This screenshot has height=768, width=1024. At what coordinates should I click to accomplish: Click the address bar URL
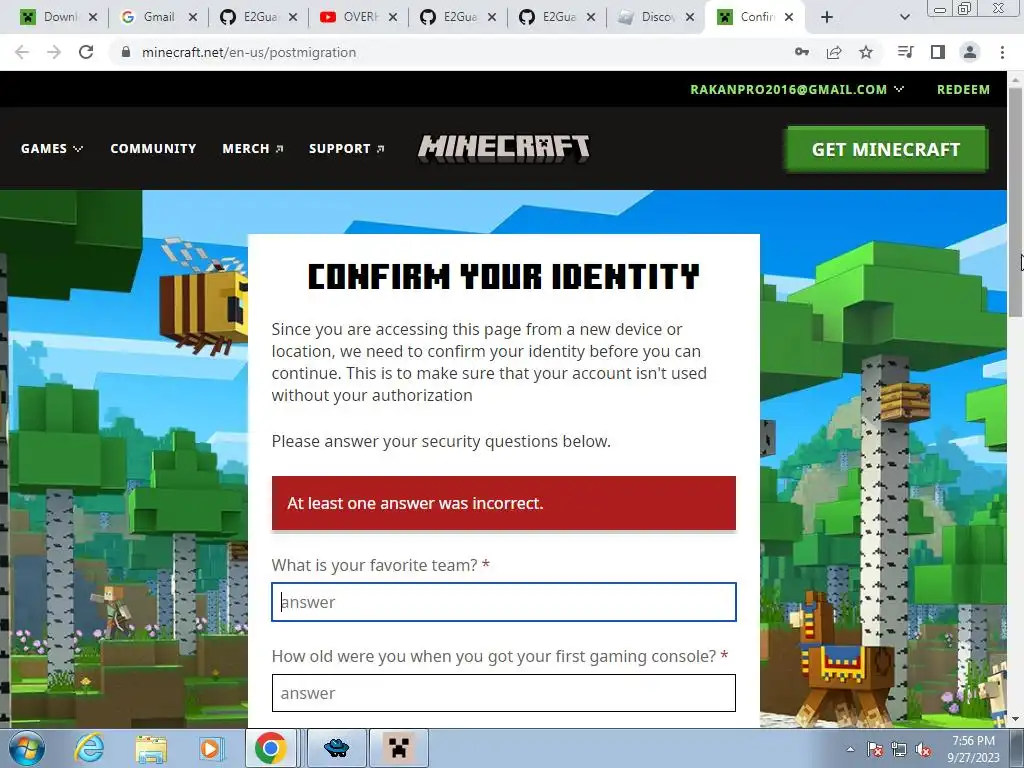click(249, 52)
